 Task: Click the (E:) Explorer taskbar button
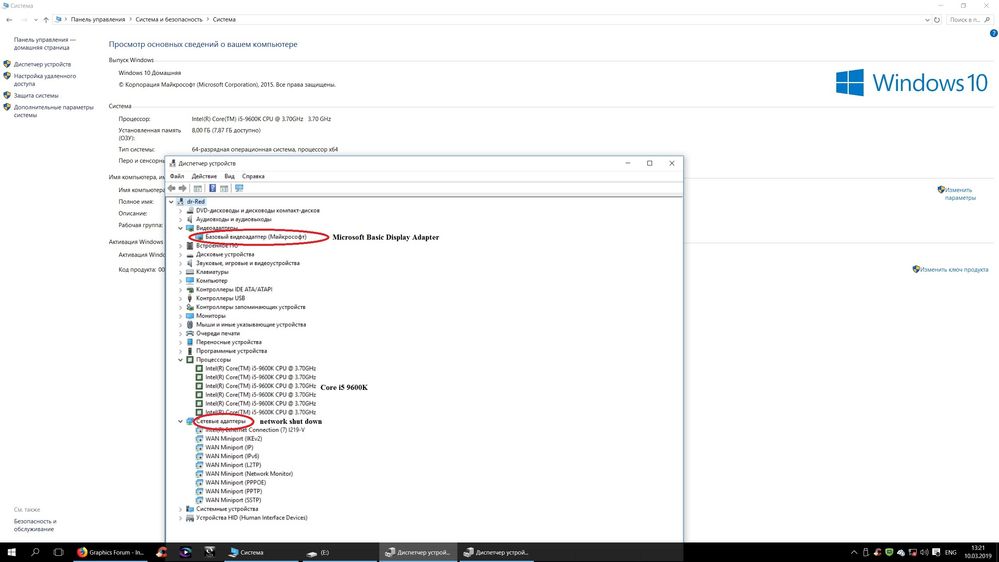click(x=319, y=552)
